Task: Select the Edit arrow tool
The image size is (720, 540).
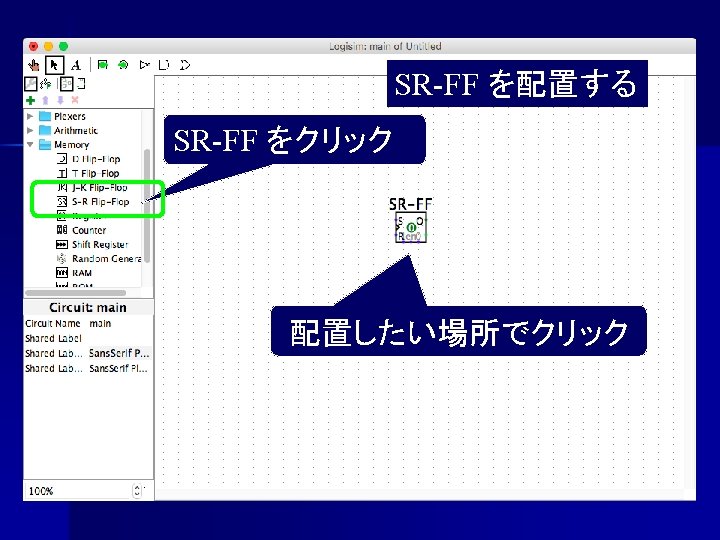Action: click(x=55, y=65)
